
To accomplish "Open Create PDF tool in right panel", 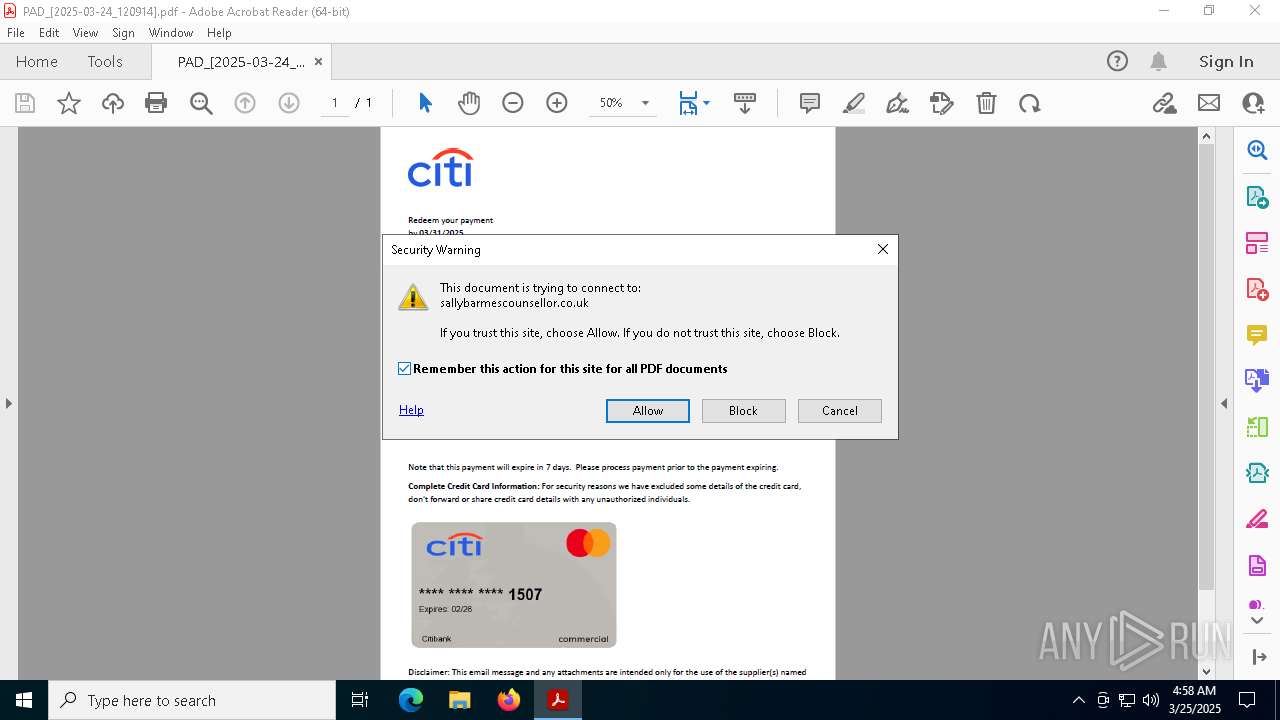I will [x=1257, y=289].
